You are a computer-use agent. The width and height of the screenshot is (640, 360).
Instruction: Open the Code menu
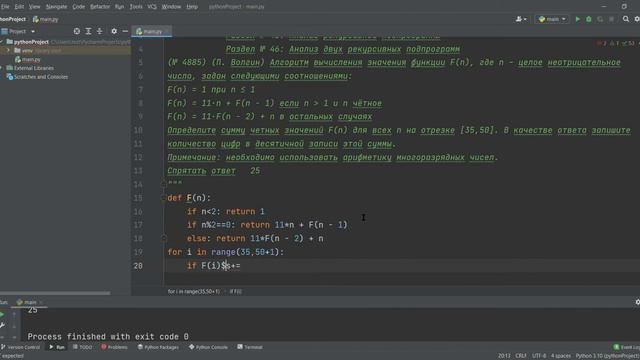(x=78, y=7)
